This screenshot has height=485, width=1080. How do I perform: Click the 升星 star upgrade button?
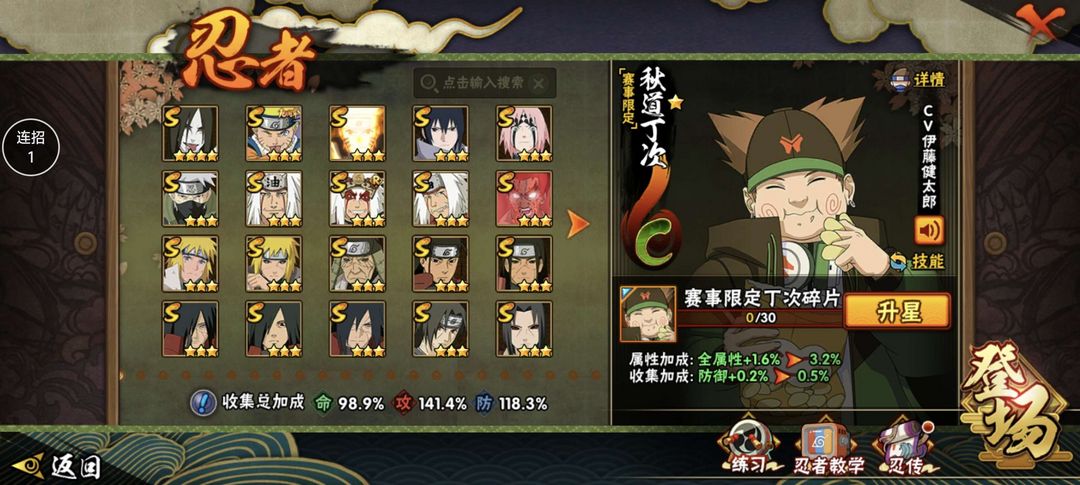pyautogui.click(x=897, y=311)
